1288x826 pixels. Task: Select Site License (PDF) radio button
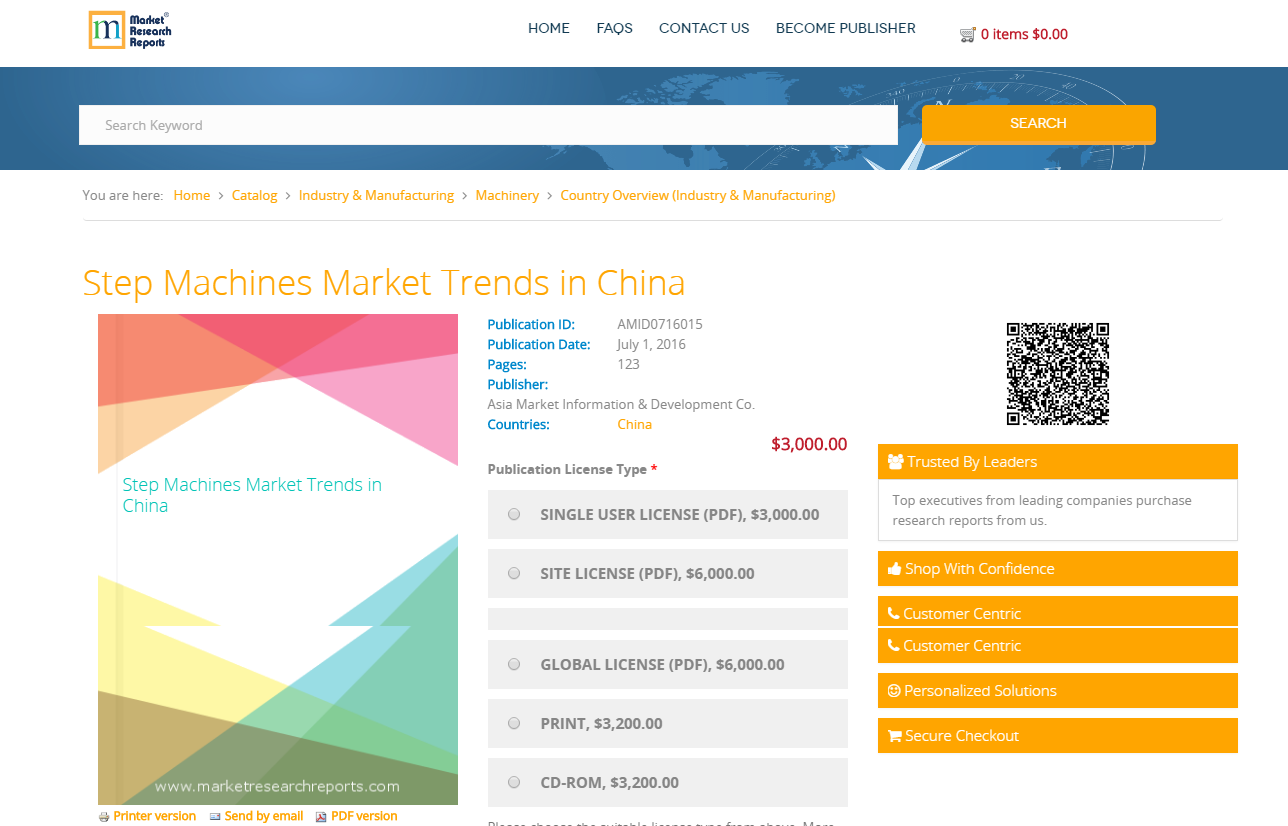click(x=514, y=574)
